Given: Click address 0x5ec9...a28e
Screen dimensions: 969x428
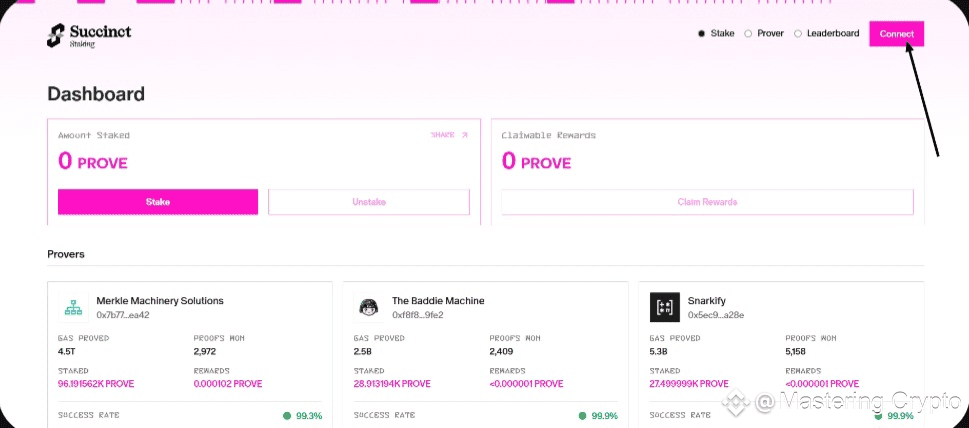Looking at the screenshot, I should click(716, 315).
